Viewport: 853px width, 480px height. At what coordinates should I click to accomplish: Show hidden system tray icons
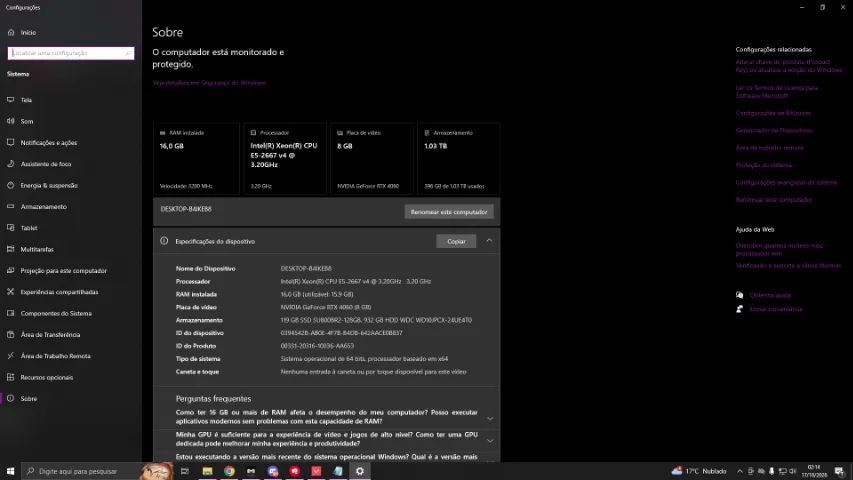[x=740, y=471]
